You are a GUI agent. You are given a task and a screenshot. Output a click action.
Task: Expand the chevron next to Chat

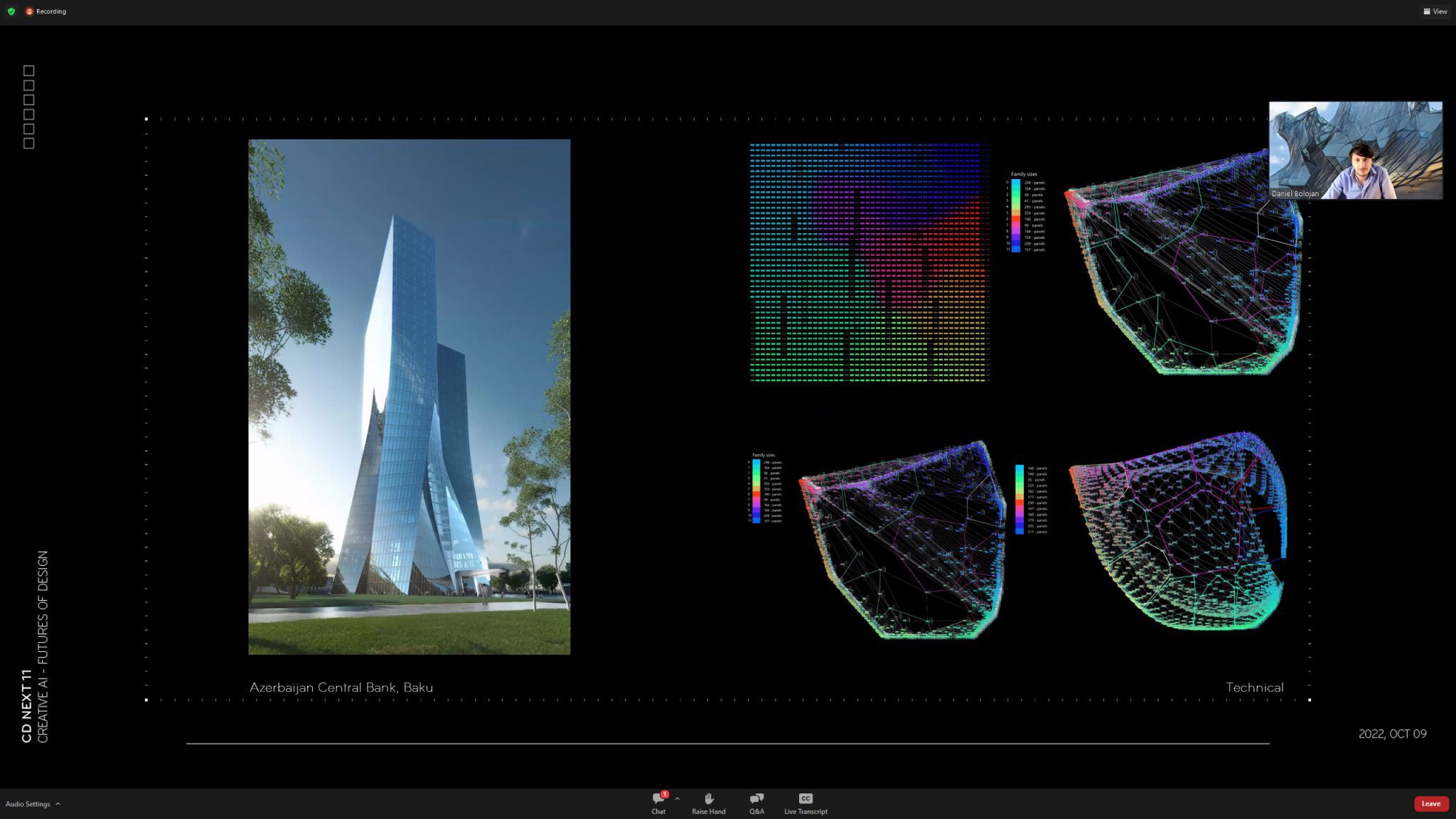coord(678,798)
